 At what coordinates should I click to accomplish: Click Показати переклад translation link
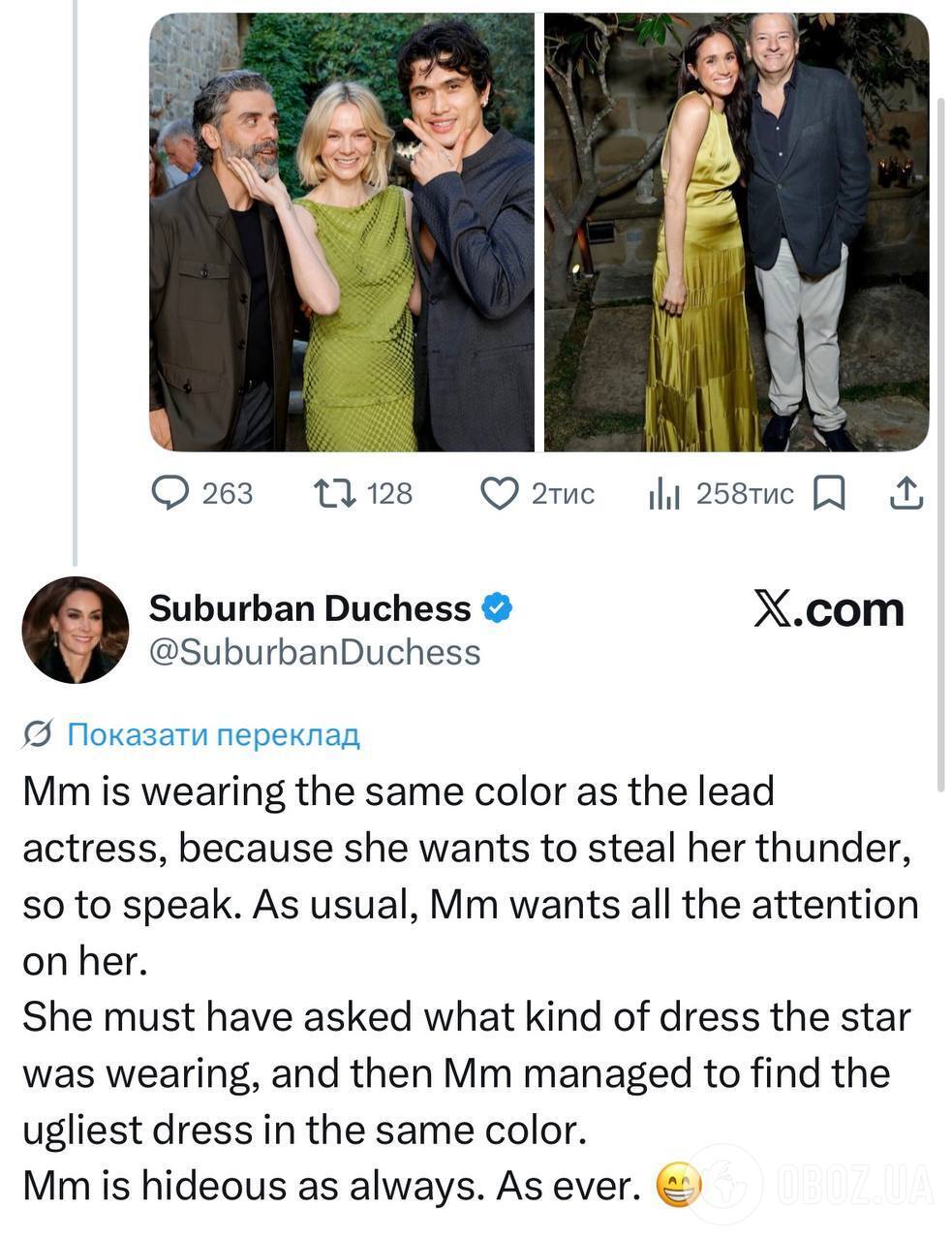213,735
